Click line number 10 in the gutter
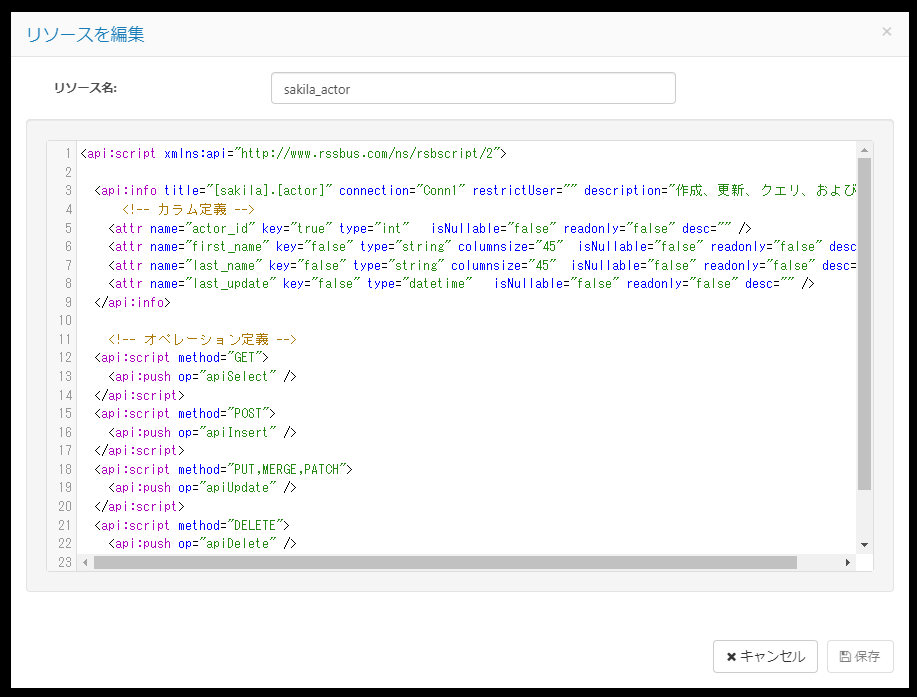Viewport: 917px width, 697px height. click(65, 320)
